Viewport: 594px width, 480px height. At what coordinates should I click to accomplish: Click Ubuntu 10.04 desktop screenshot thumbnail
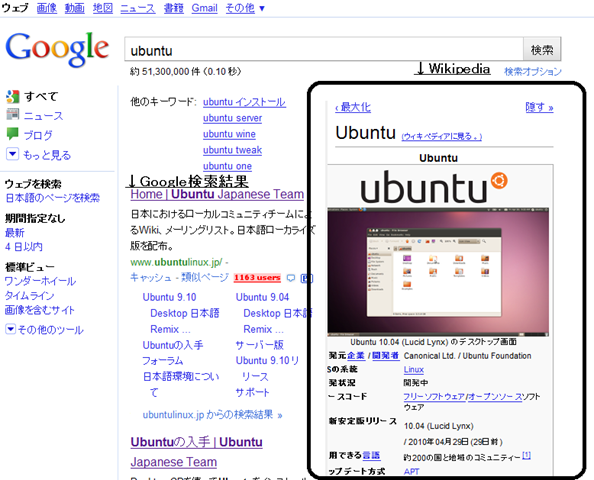coord(438,272)
